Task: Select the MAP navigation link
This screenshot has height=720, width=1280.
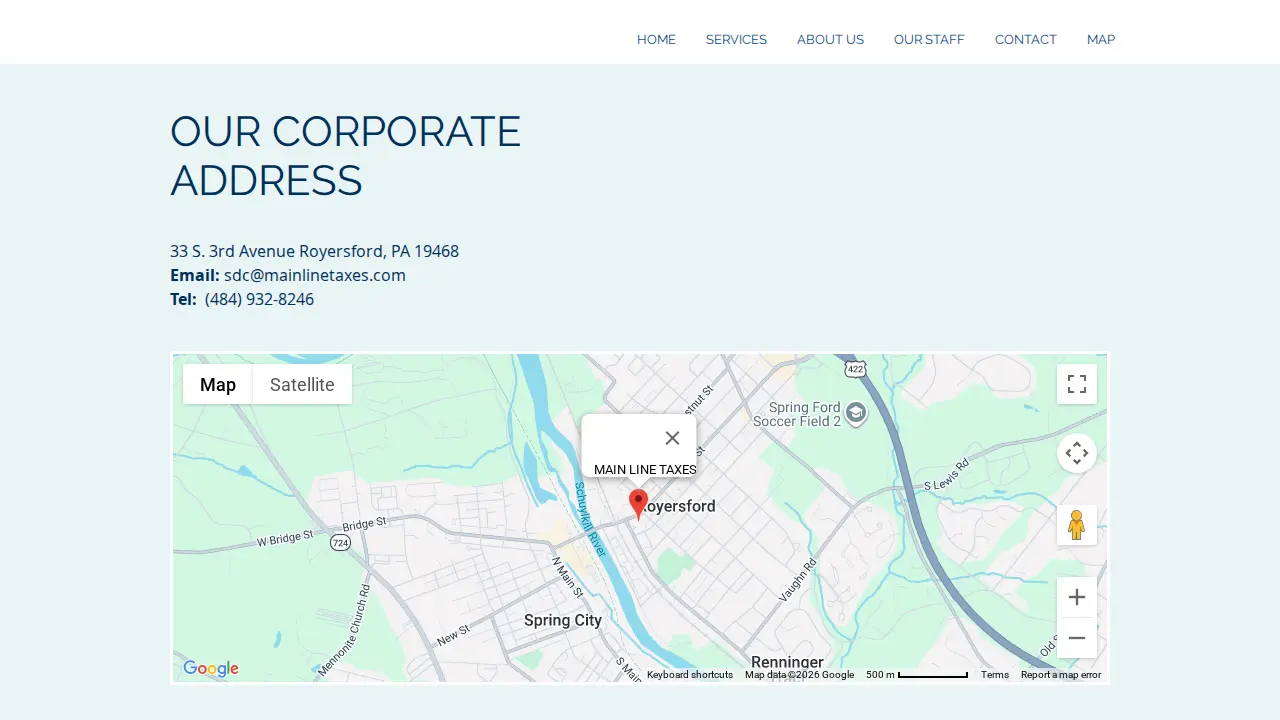Action: (x=1101, y=40)
